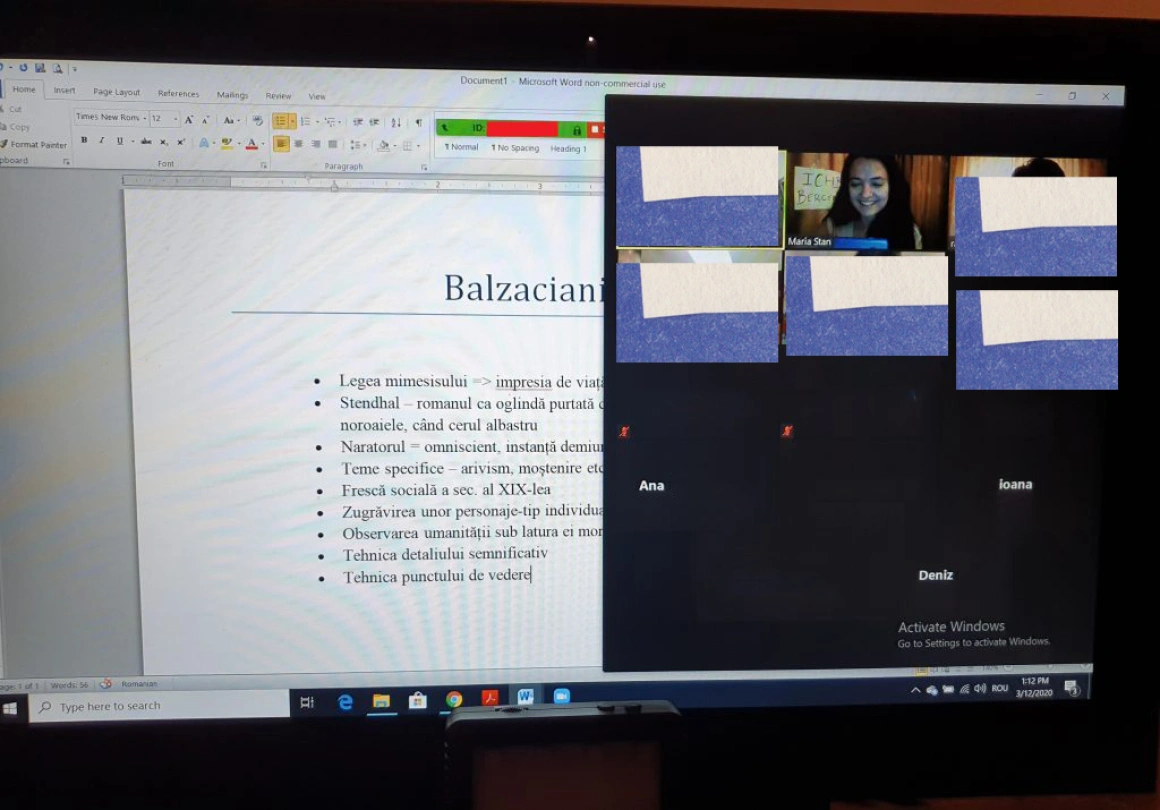Click the Windows taskbar search box
This screenshot has height=810, width=1160.
[160, 706]
